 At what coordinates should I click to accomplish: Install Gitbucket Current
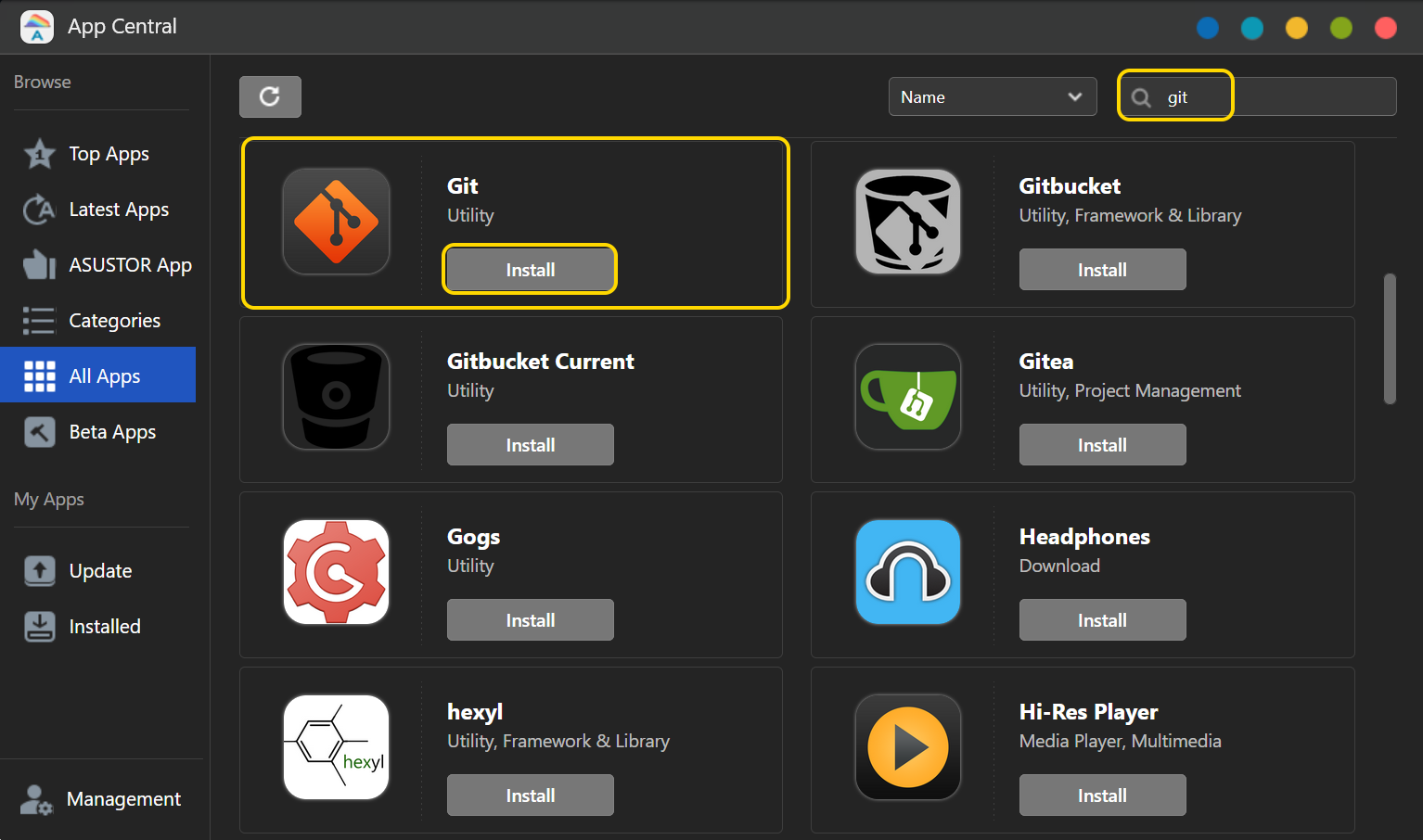point(530,445)
